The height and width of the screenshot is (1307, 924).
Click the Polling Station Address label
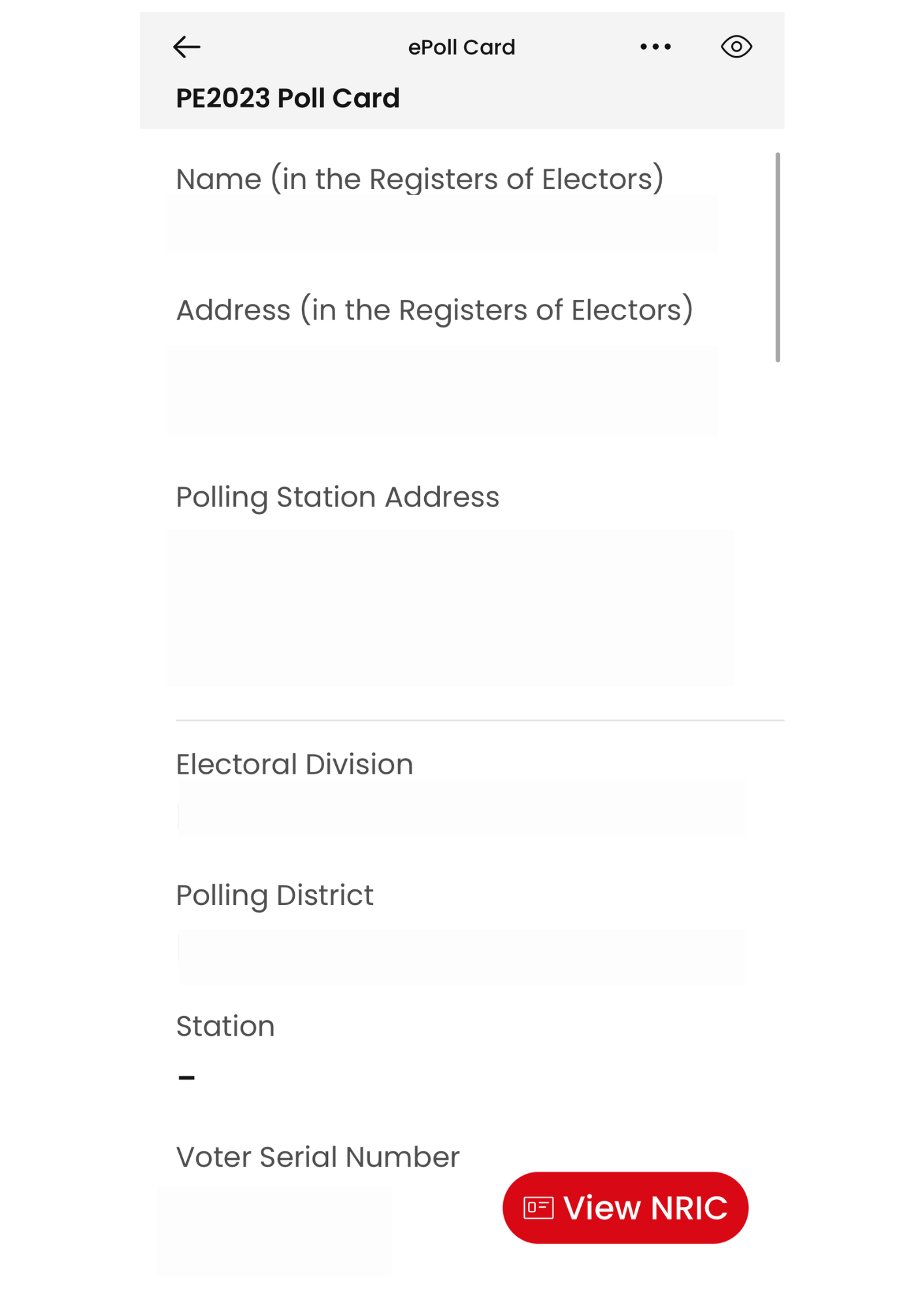pyautogui.click(x=337, y=497)
